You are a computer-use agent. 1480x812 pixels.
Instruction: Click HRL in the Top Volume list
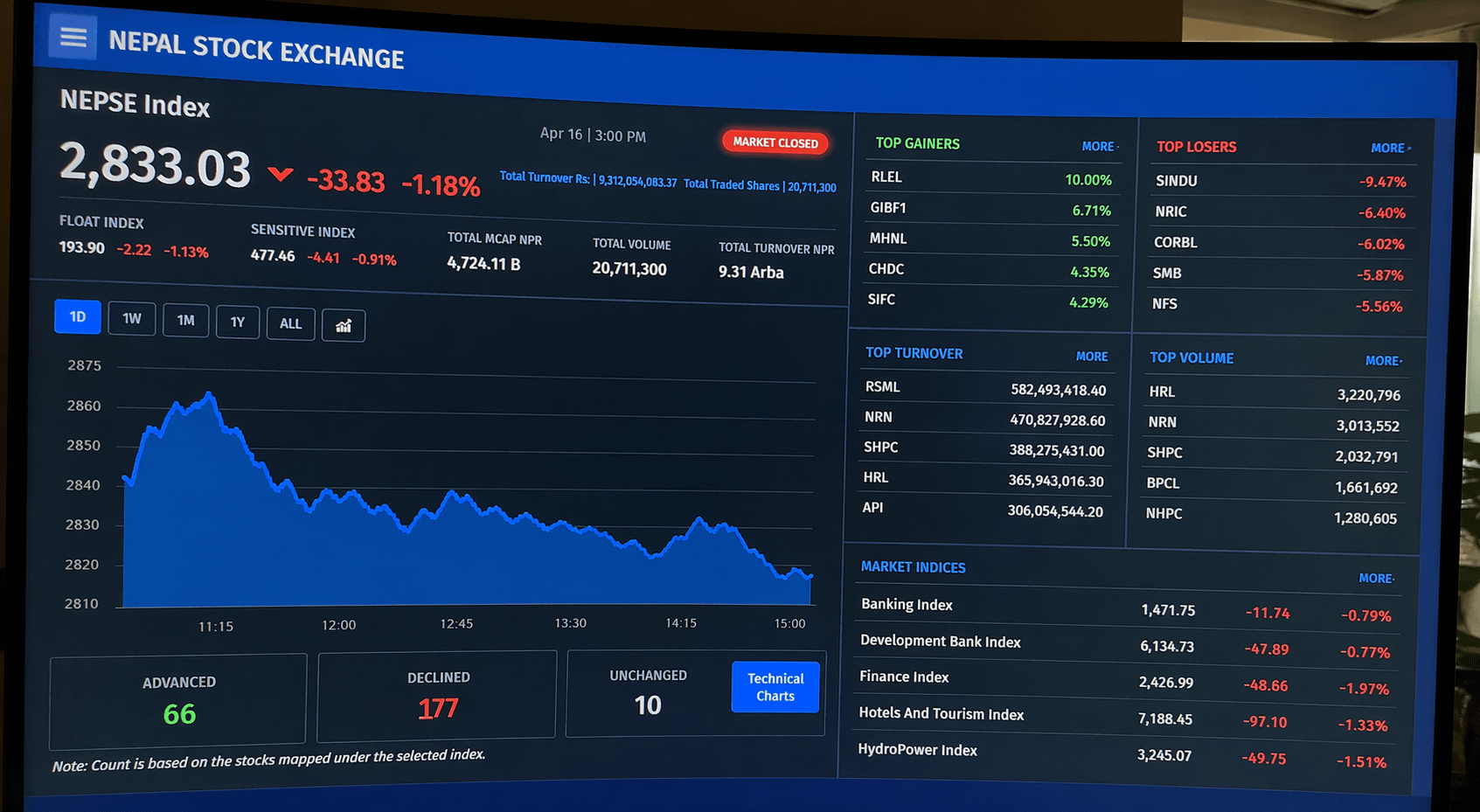tap(1161, 392)
